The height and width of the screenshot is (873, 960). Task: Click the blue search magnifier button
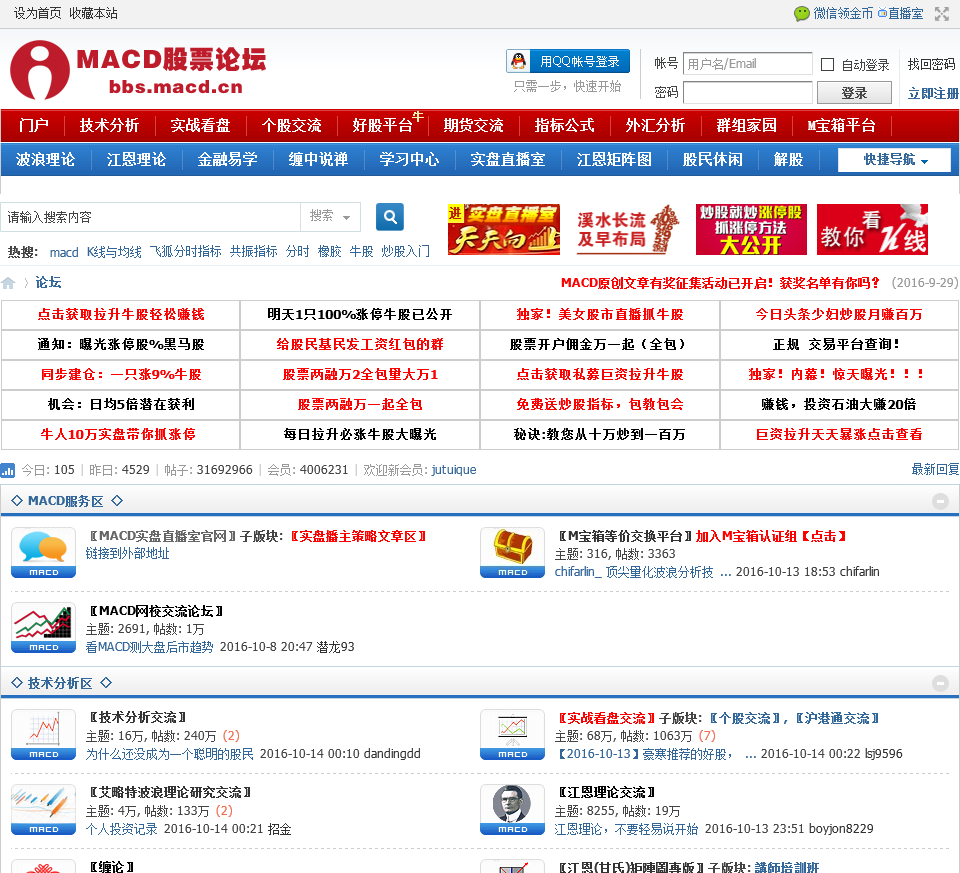(x=390, y=217)
